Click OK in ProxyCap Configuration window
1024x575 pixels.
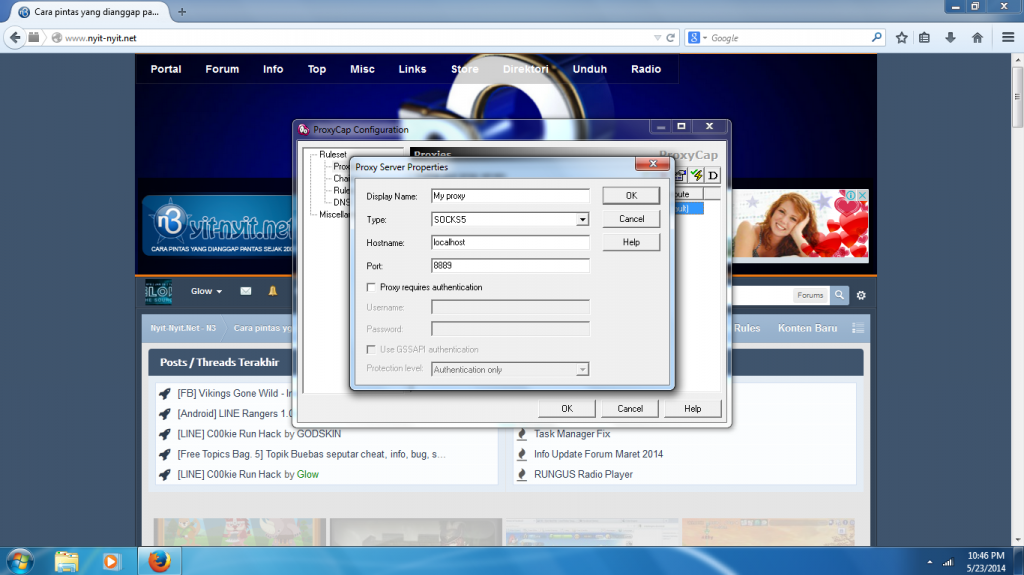click(567, 408)
